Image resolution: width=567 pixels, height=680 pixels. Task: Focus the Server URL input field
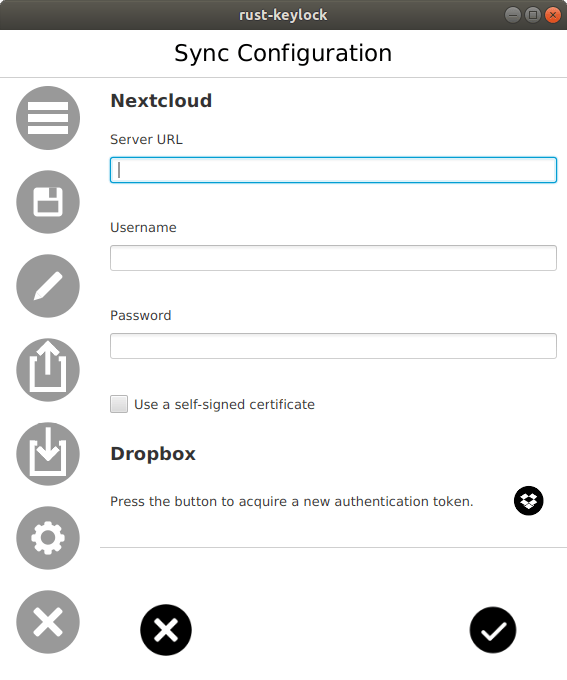333,170
